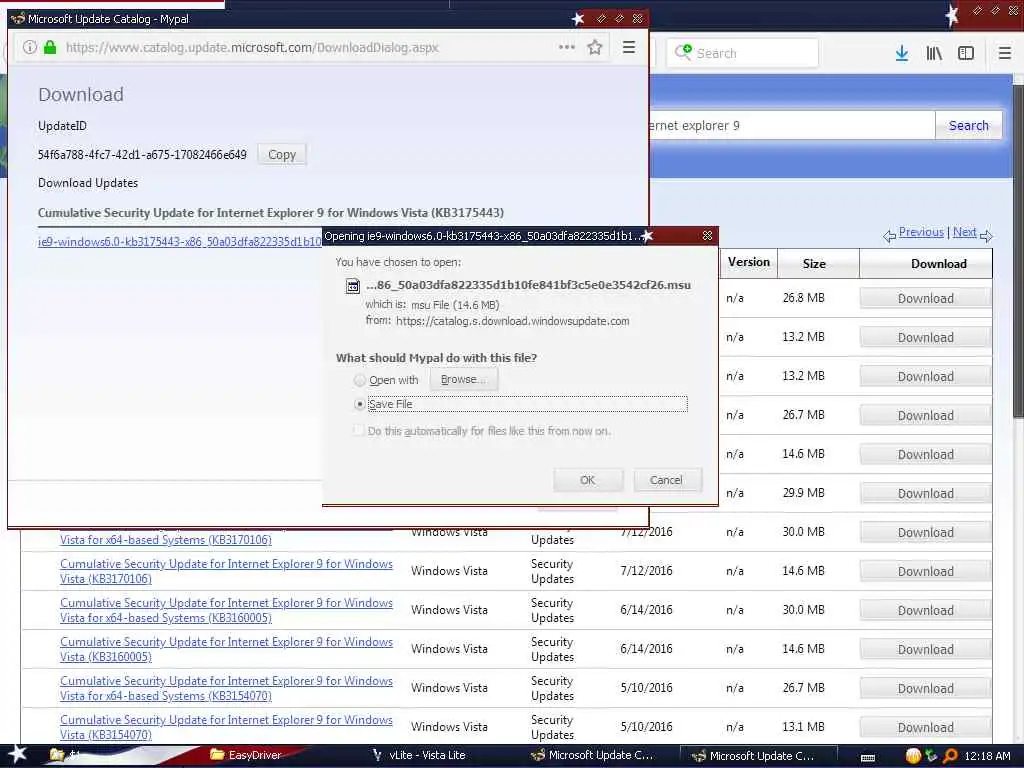Click the orange globe icon in system tray
Image resolution: width=1024 pixels, height=768 pixels.
913,756
